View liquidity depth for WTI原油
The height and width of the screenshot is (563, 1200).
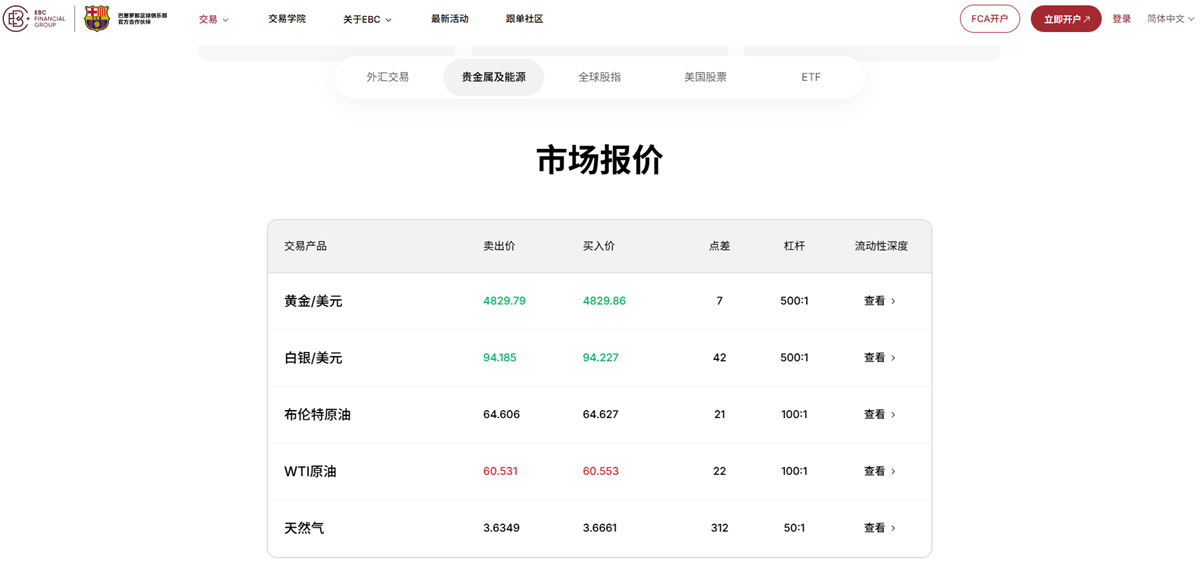click(880, 471)
